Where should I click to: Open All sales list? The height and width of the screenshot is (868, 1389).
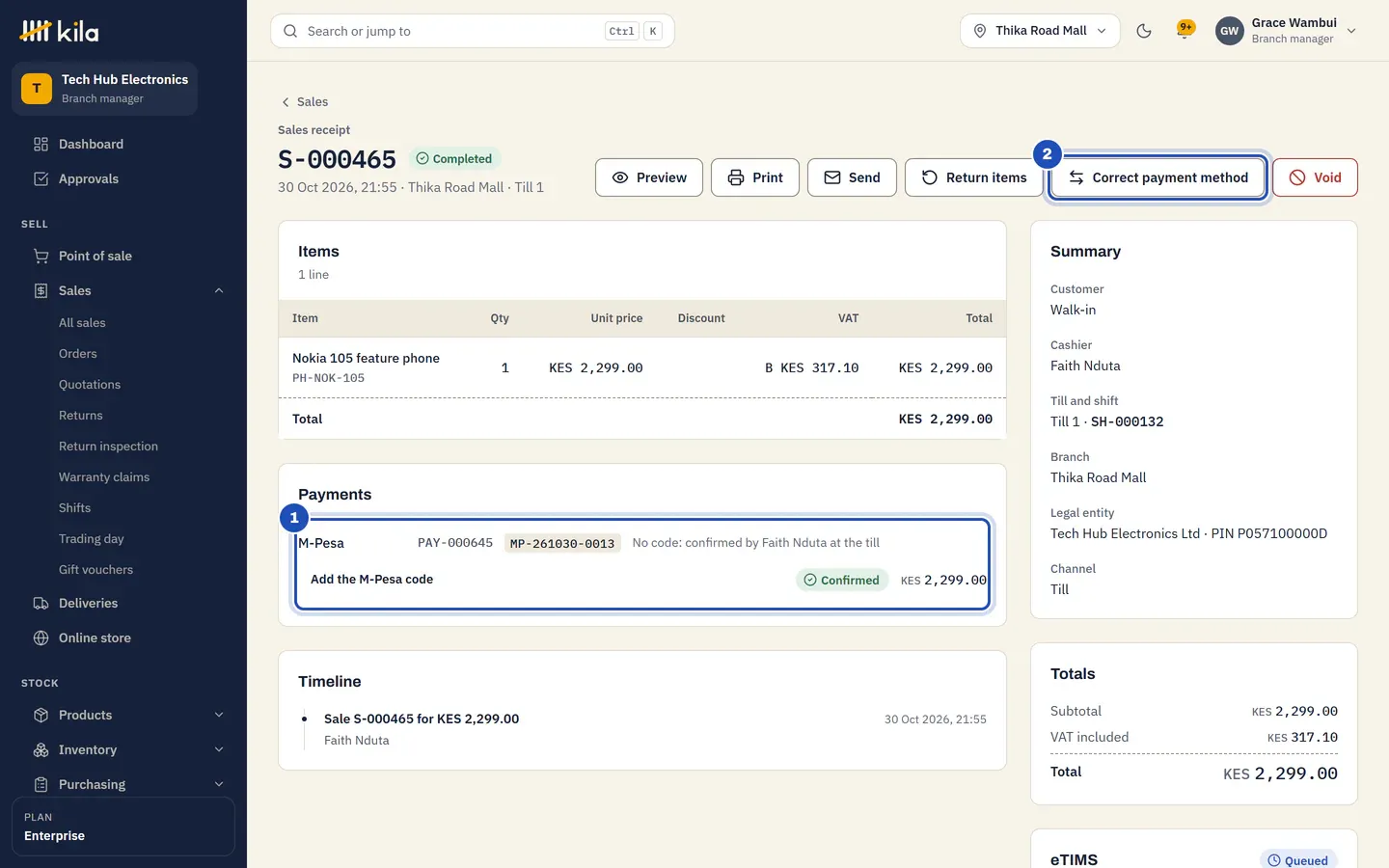[x=82, y=323]
